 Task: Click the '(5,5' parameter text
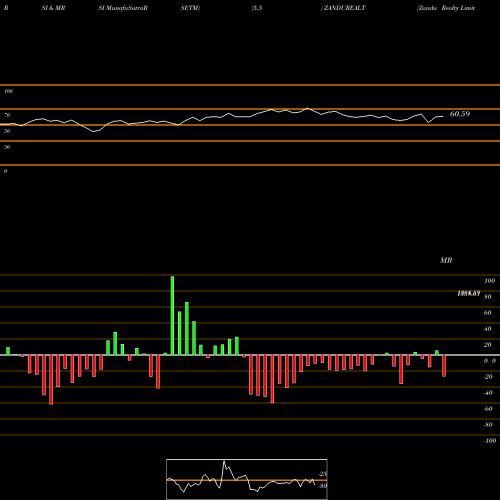[257, 8]
